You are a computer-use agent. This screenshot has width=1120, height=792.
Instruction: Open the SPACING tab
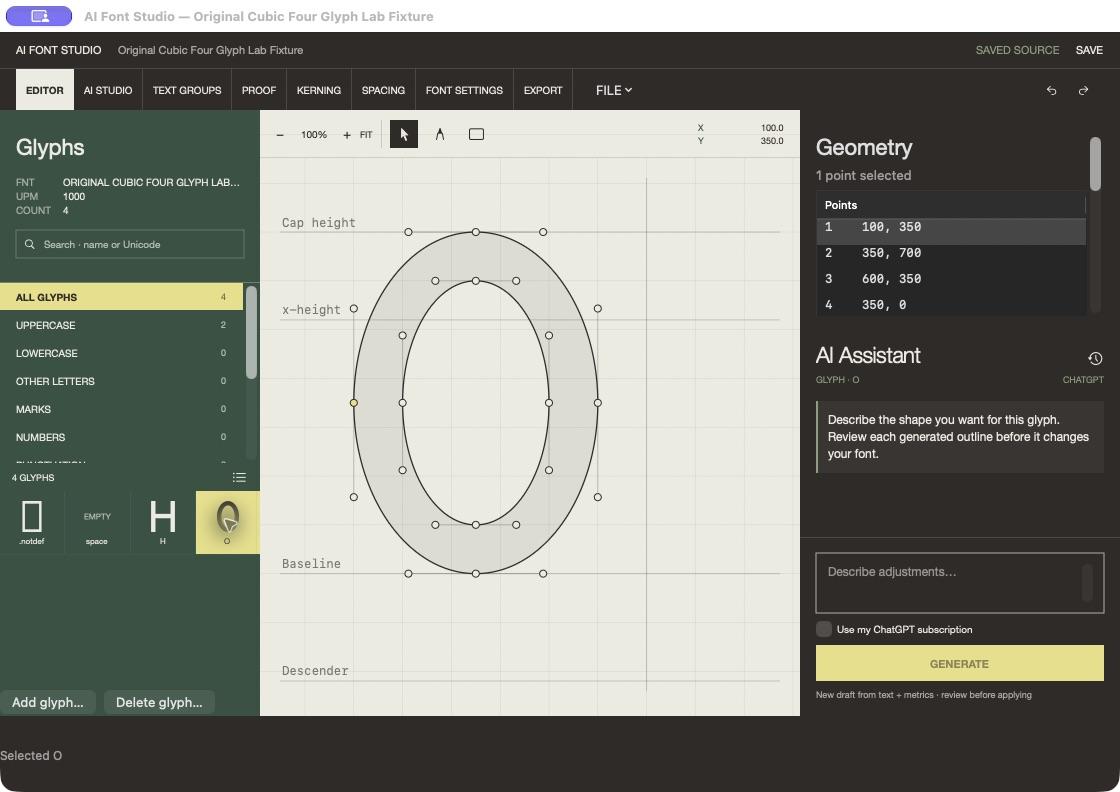tap(383, 91)
